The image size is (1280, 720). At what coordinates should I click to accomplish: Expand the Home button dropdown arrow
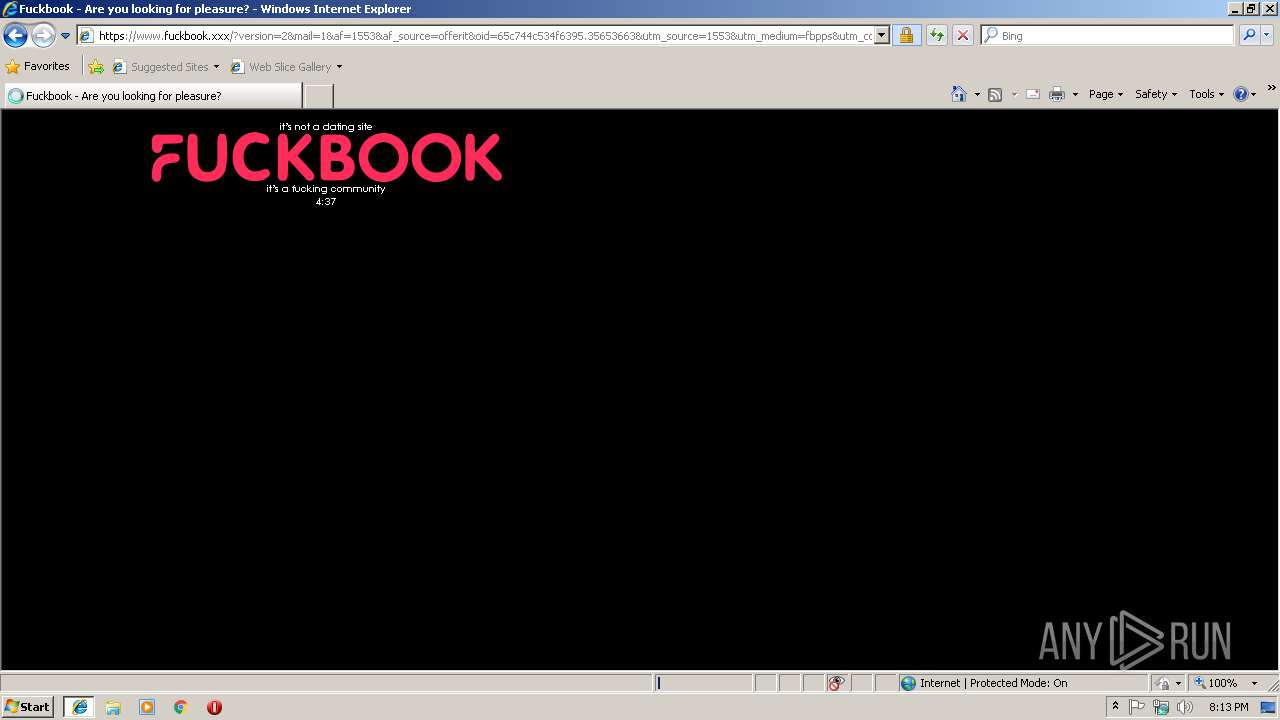(x=977, y=94)
